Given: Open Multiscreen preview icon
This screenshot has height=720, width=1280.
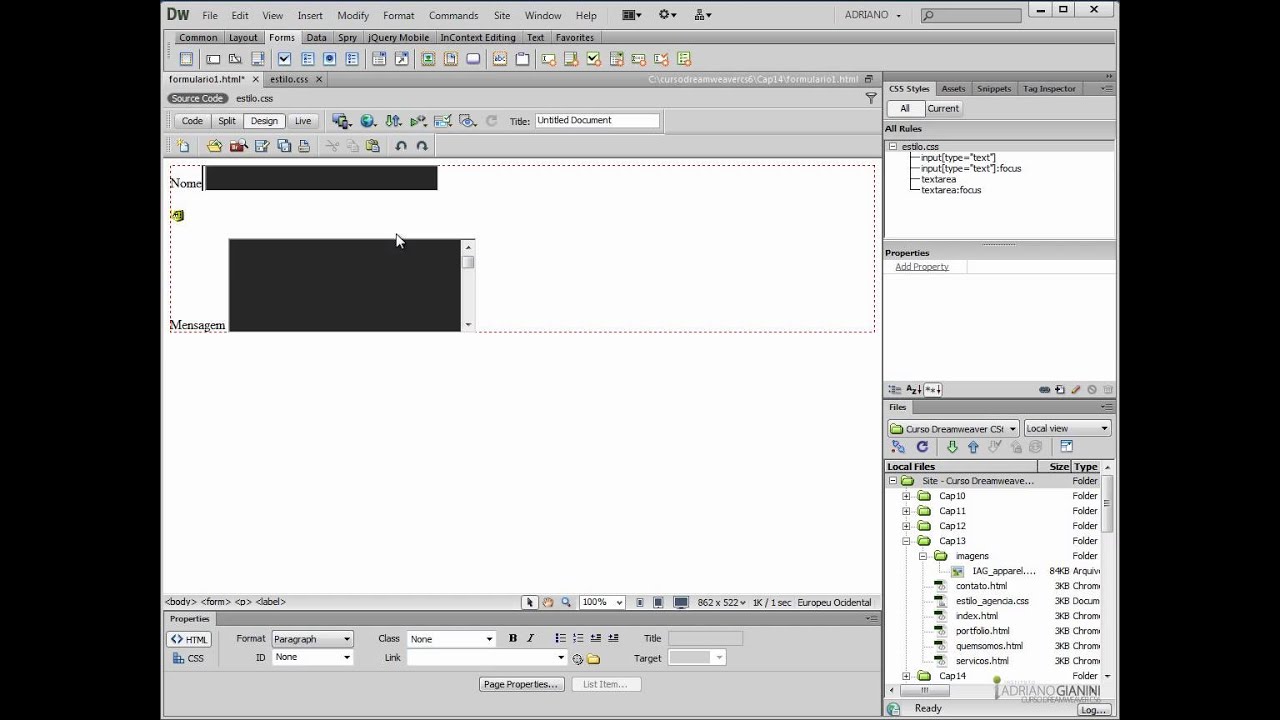Looking at the screenshot, I should 342,121.
